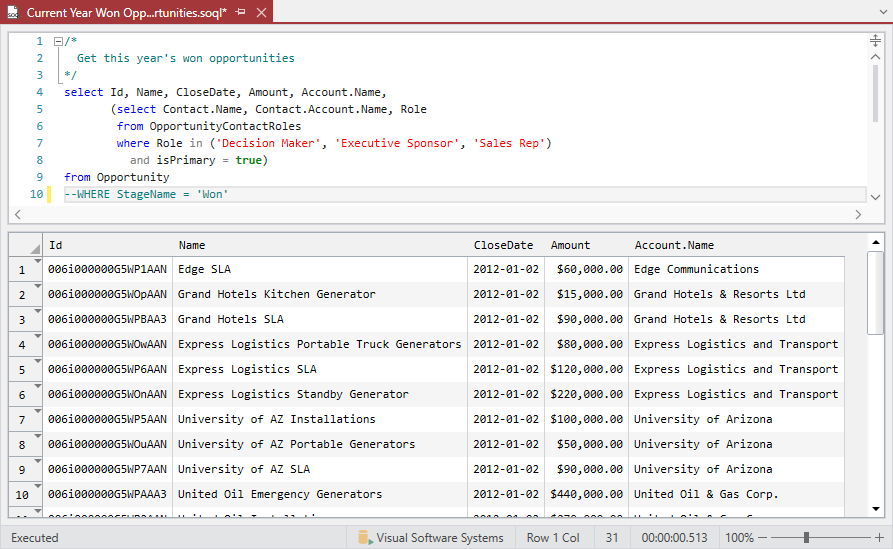Sort by the Name column header
The image size is (893, 549).
pos(320,245)
